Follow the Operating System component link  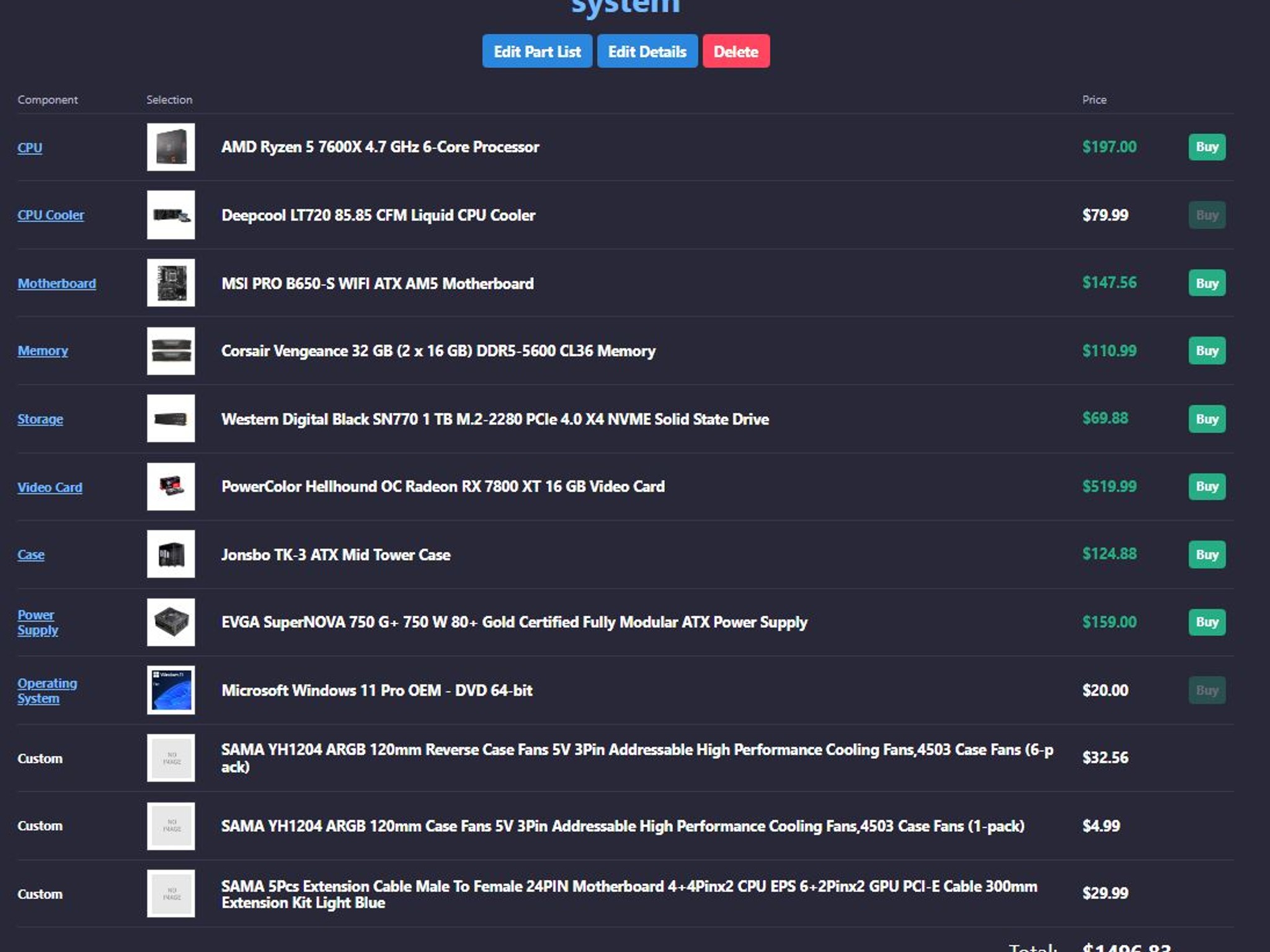coord(47,690)
